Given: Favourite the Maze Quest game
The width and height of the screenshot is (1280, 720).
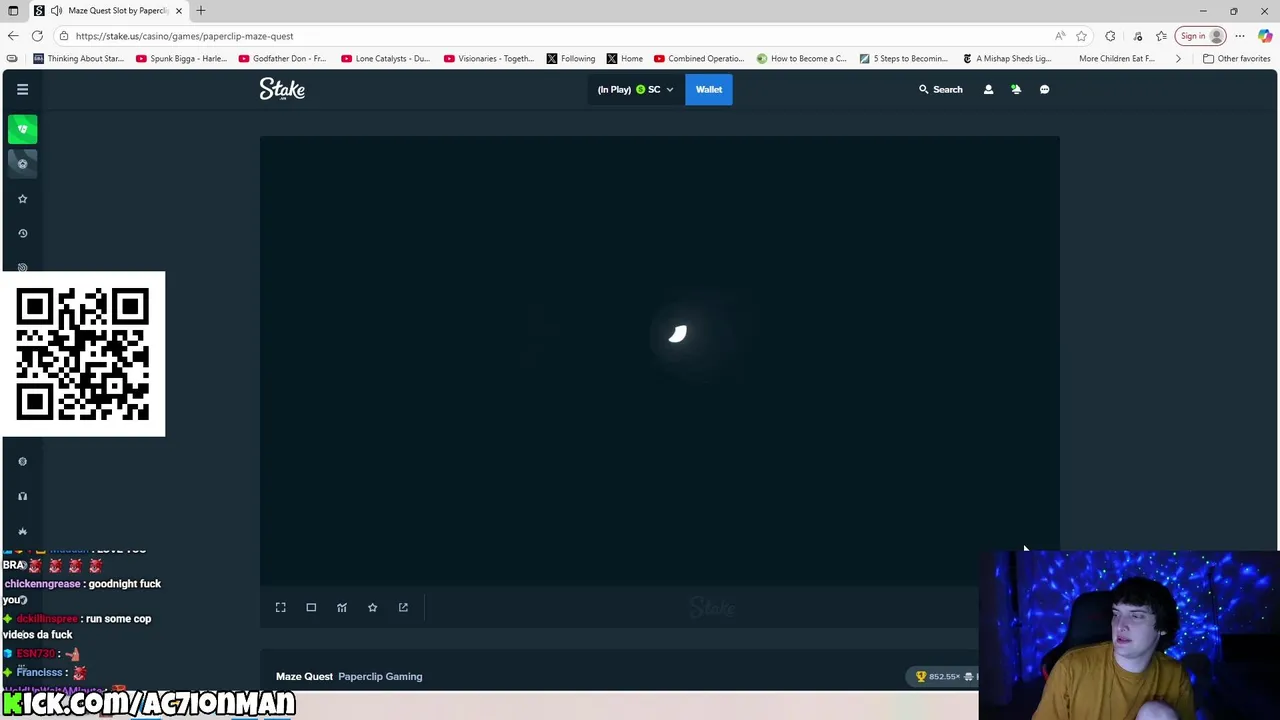Looking at the screenshot, I should [372, 607].
